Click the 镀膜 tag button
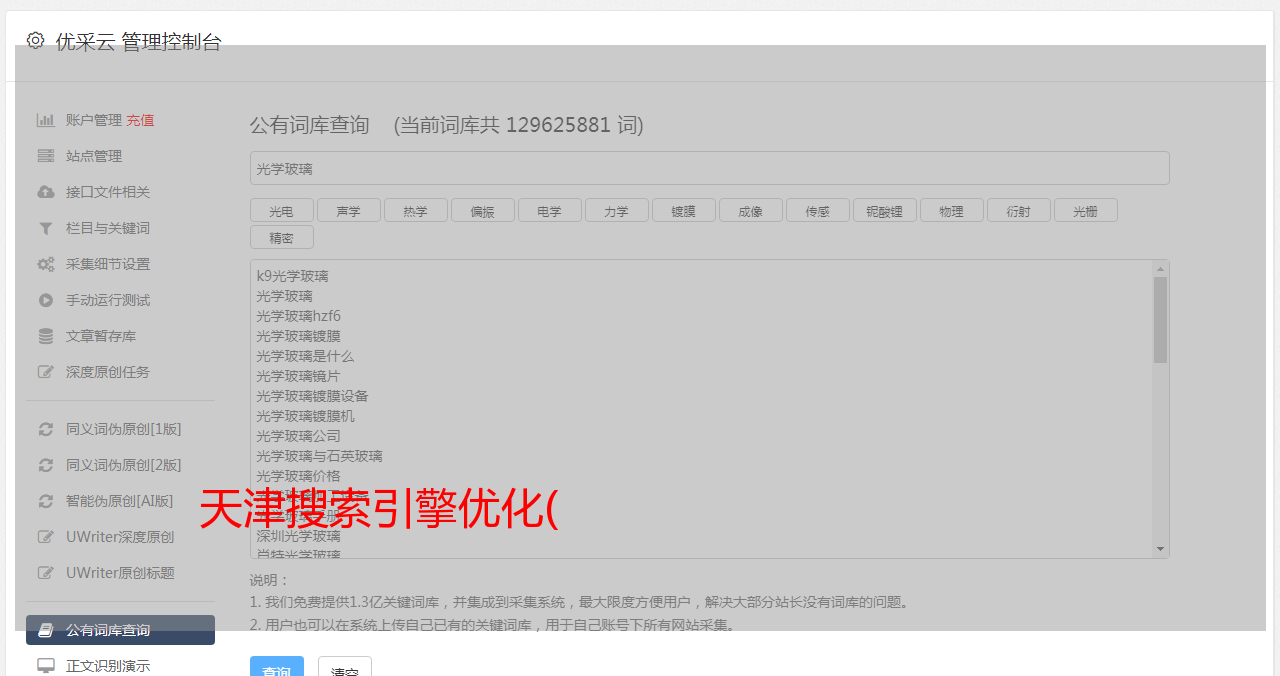This screenshot has width=1280, height=676. click(683, 210)
